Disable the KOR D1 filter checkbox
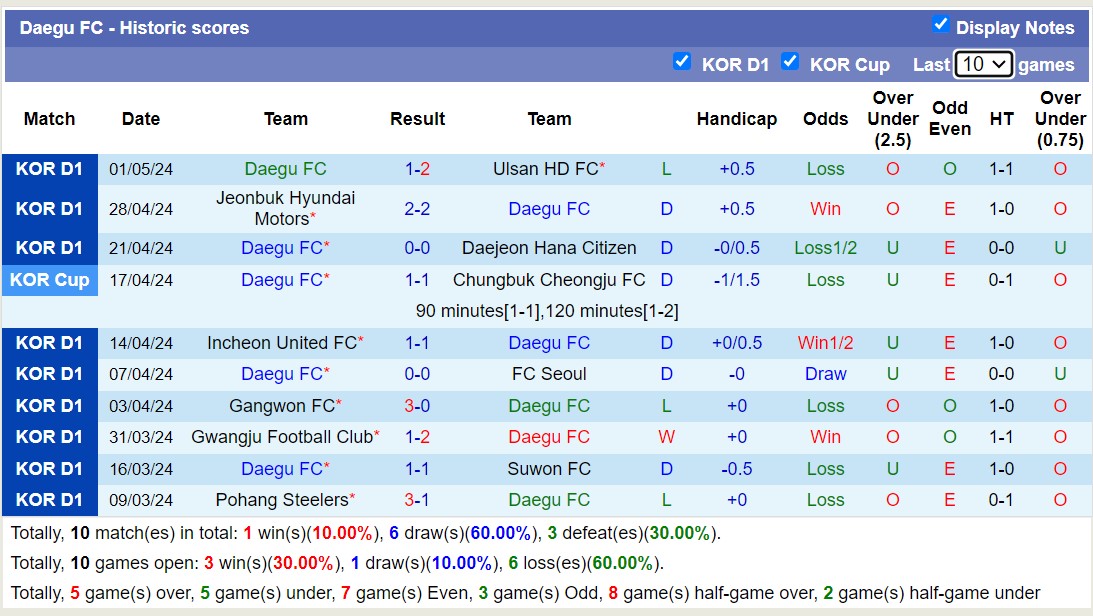 tap(682, 61)
